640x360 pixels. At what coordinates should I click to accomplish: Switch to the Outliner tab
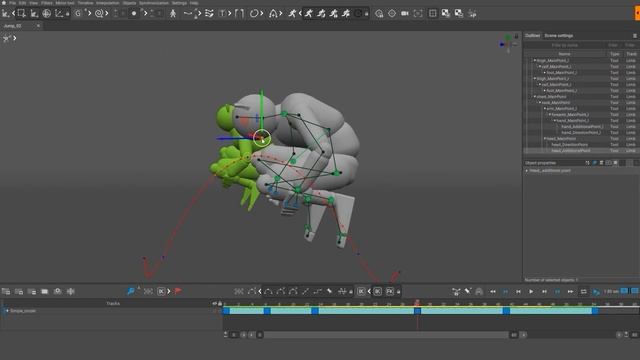(x=532, y=36)
